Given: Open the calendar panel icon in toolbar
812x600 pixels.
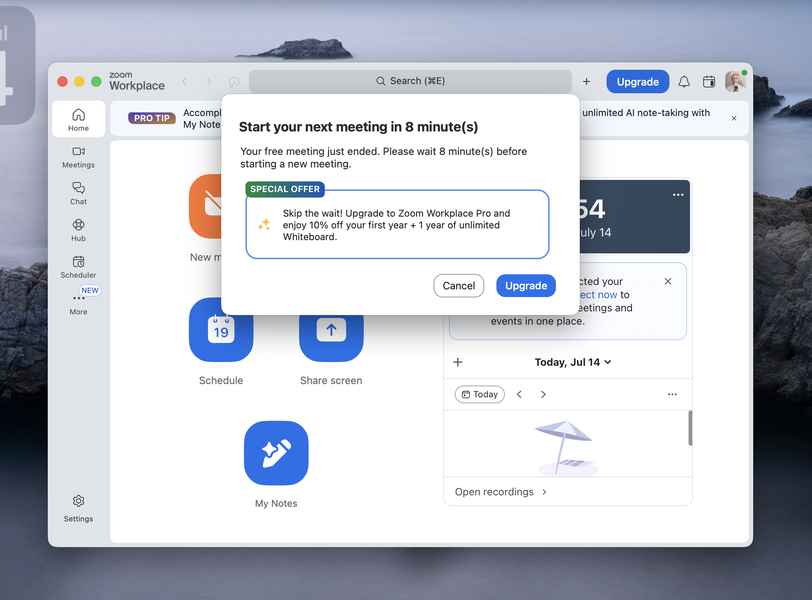Looking at the screenshot, I should [709, 82].
